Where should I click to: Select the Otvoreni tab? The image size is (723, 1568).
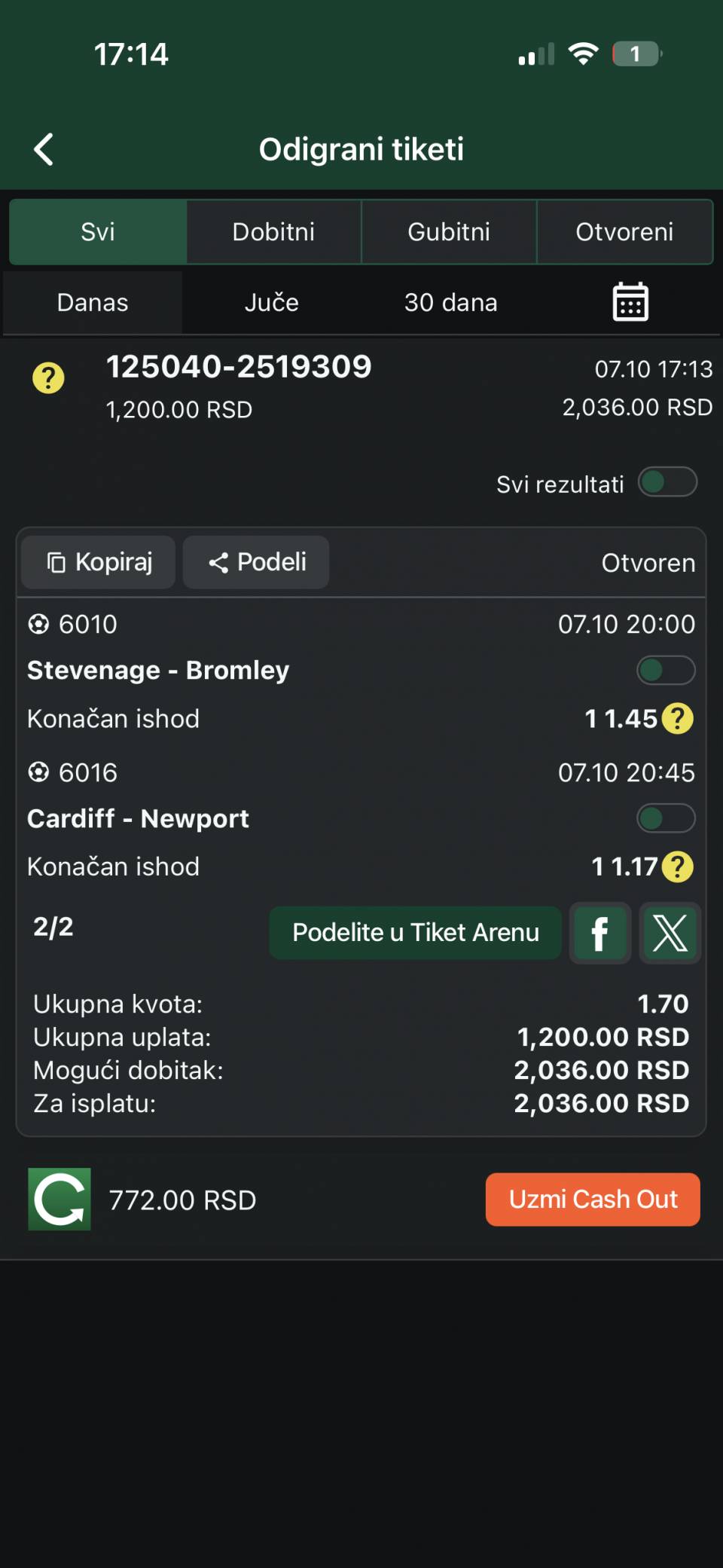(624, 232)
